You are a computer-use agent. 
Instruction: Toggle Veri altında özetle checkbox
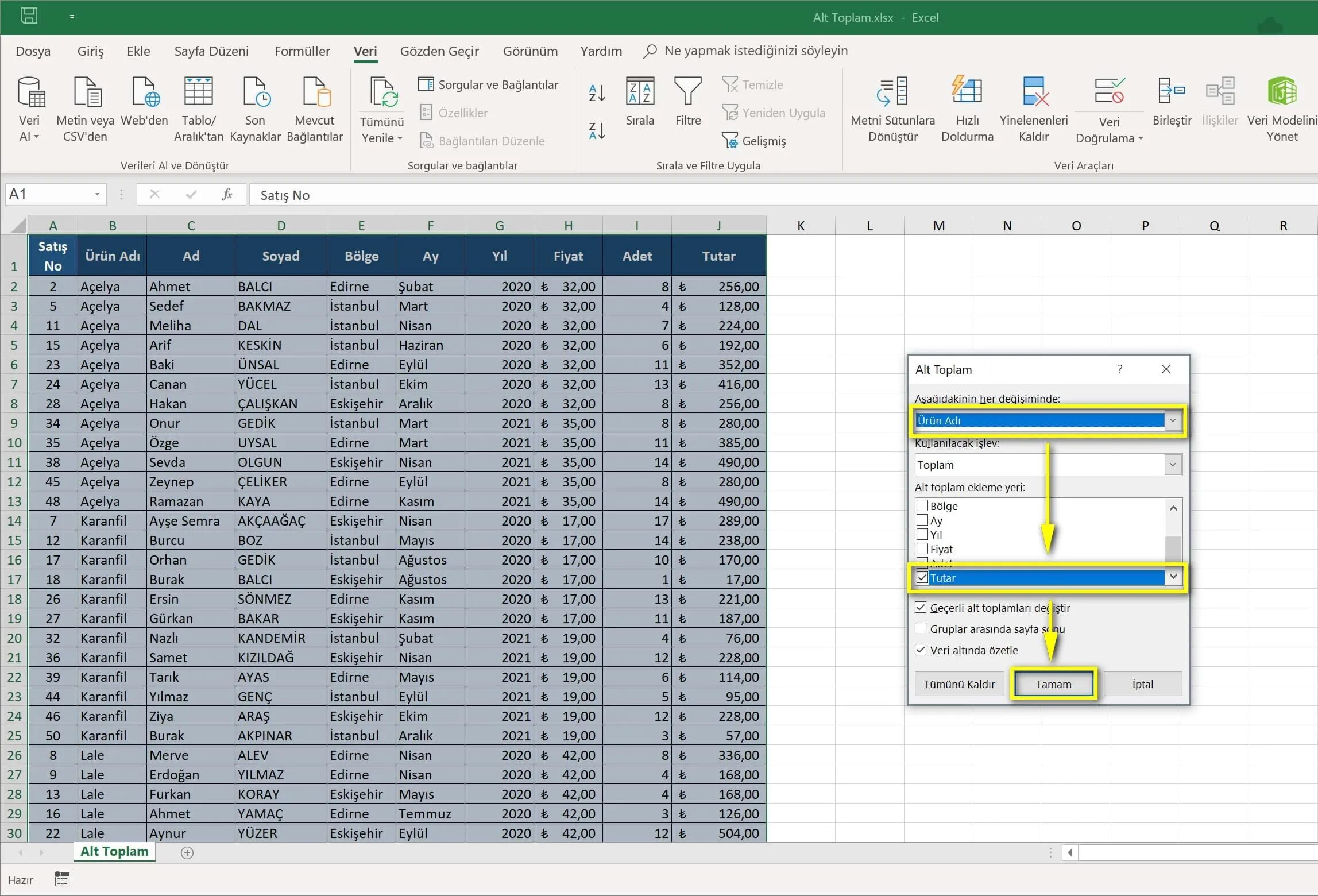(x=921, y=650)
